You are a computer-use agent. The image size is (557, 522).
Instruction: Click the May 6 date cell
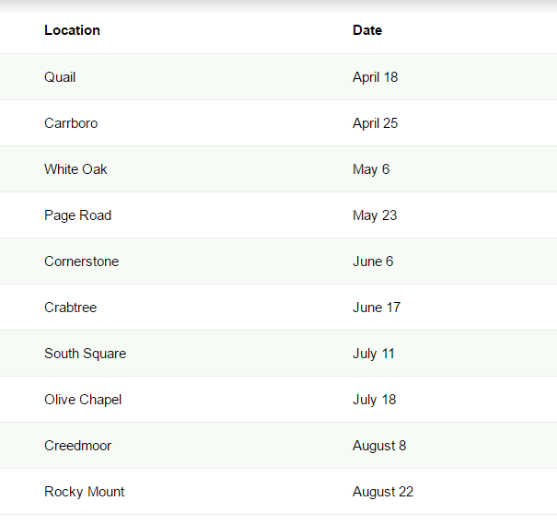371,169
